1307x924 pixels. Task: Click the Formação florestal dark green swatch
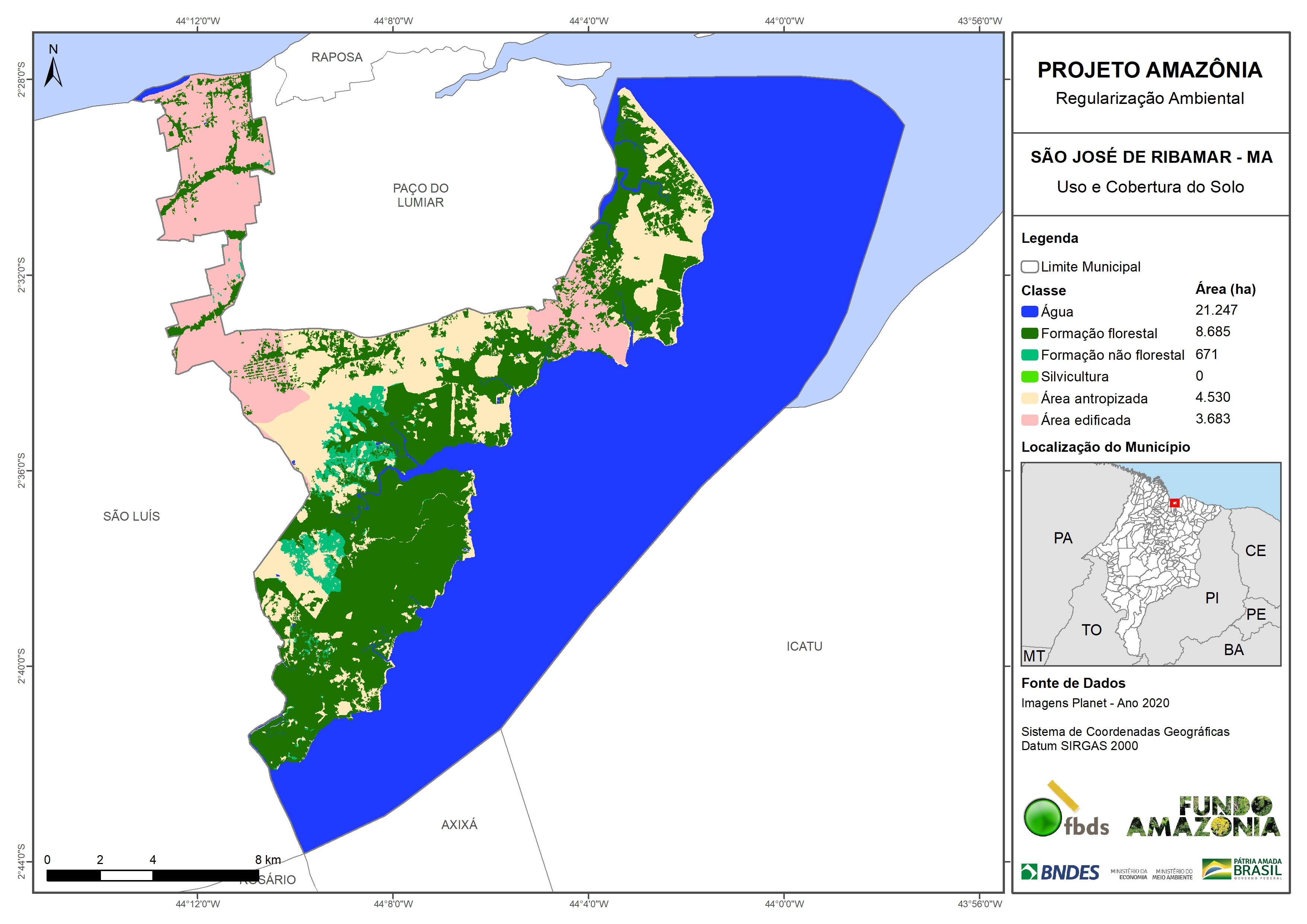[x=1029, y=333]
